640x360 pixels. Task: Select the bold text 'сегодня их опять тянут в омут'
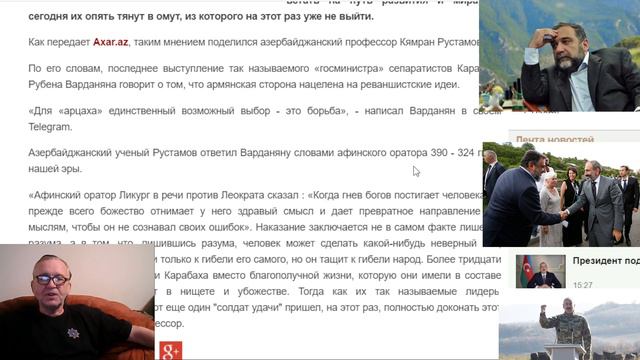click(x=105, y=17)
